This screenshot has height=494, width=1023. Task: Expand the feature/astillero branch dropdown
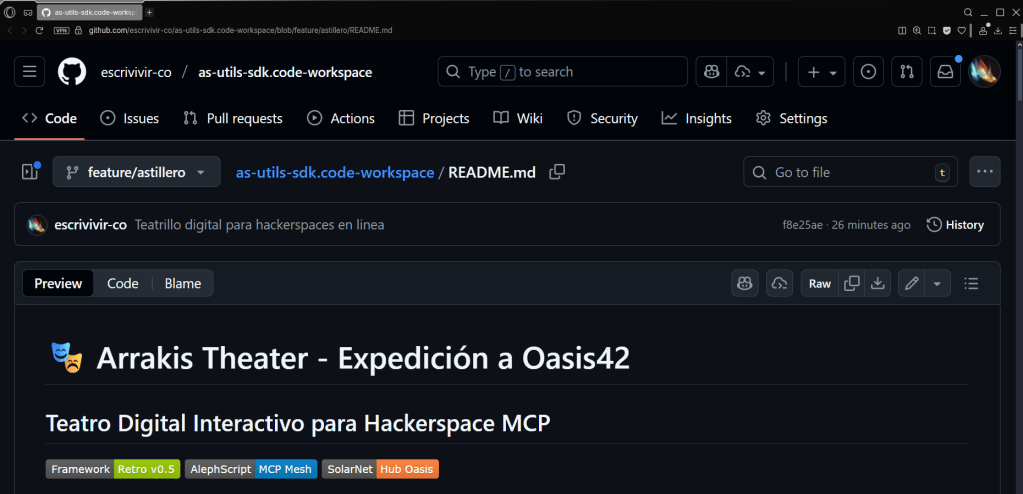tap(136, 172)
